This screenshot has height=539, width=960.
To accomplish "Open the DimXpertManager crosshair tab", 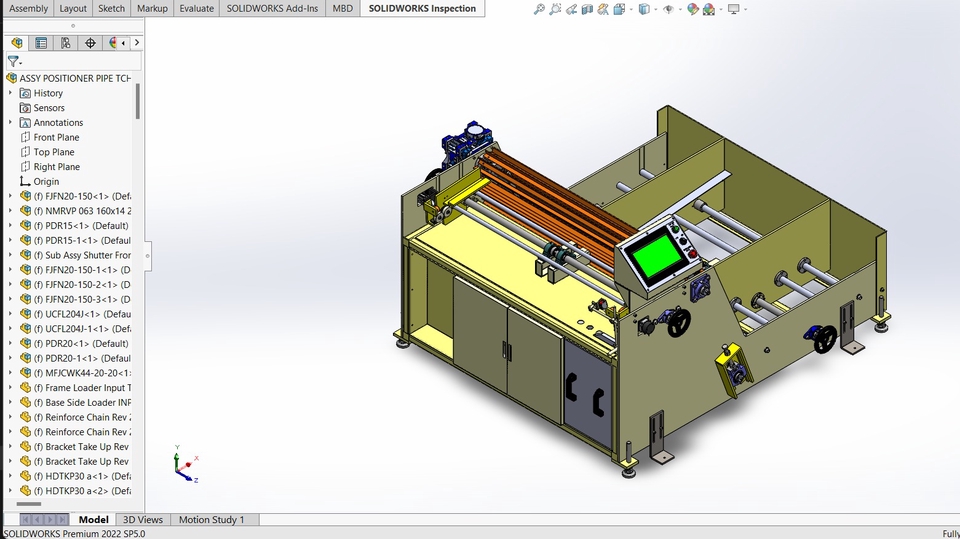I will point(90,43).
